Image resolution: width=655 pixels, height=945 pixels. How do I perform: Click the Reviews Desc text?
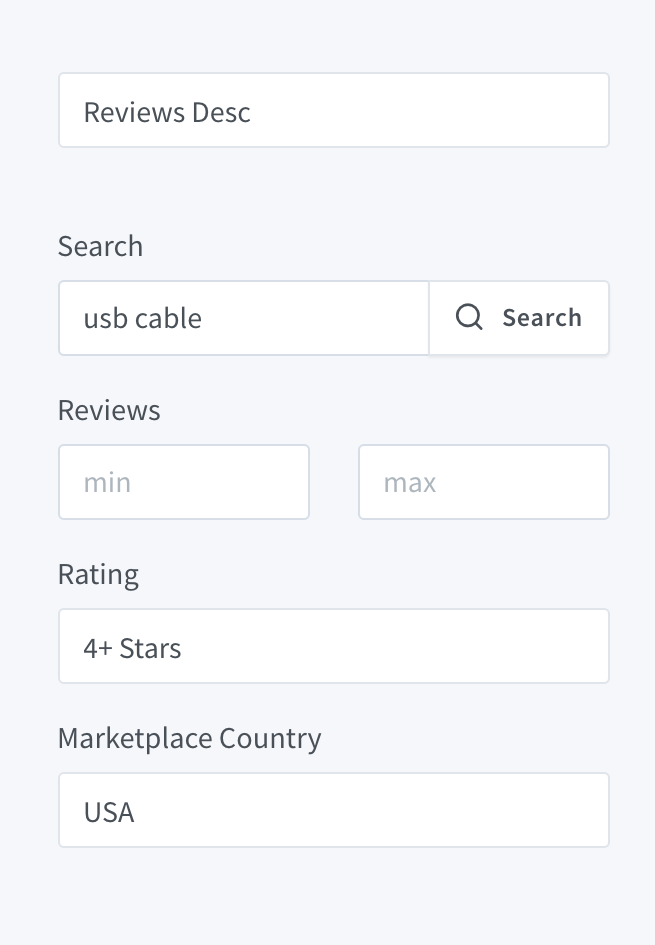point(167,112)
